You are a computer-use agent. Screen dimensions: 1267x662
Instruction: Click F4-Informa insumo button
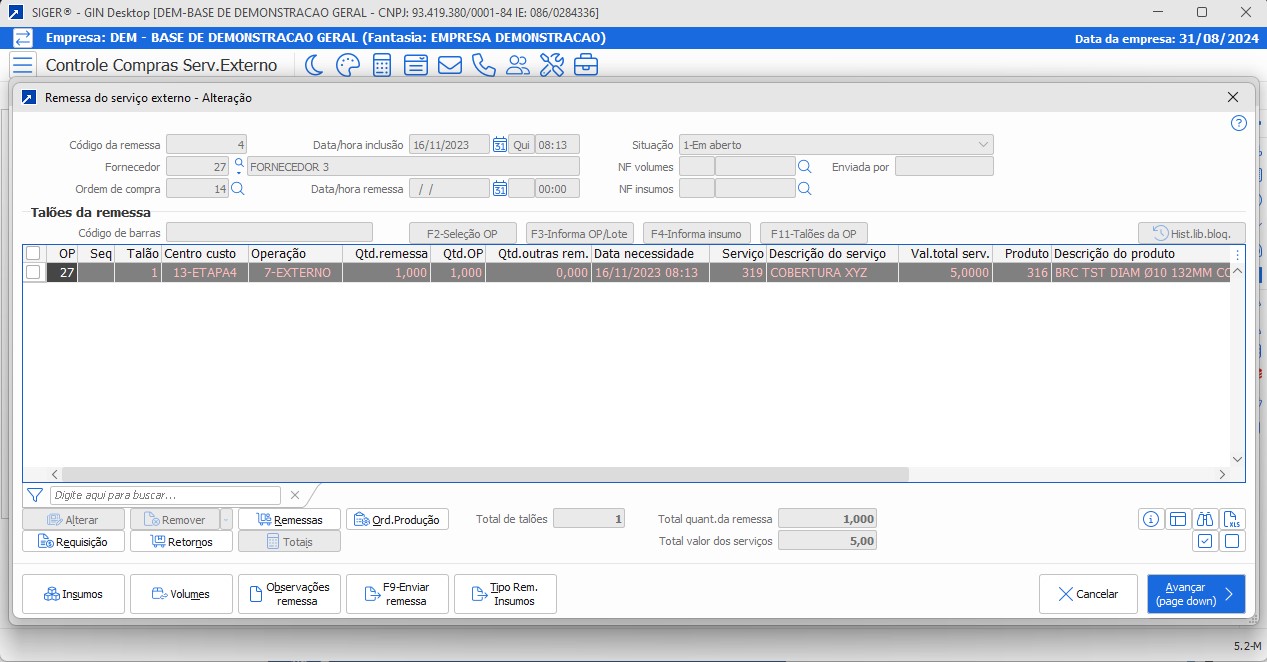pyautogui.click(x=697, y=233)
